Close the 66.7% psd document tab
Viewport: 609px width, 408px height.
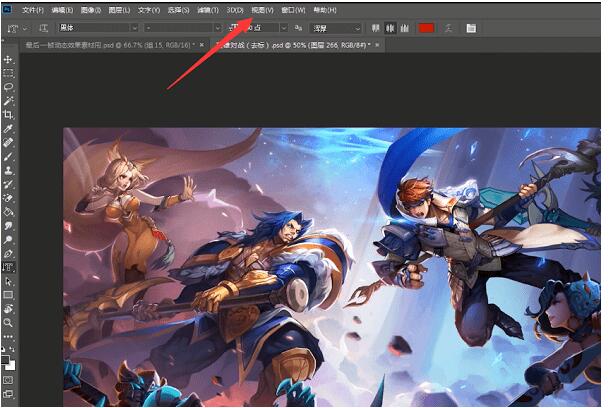[x=202, y=45]
